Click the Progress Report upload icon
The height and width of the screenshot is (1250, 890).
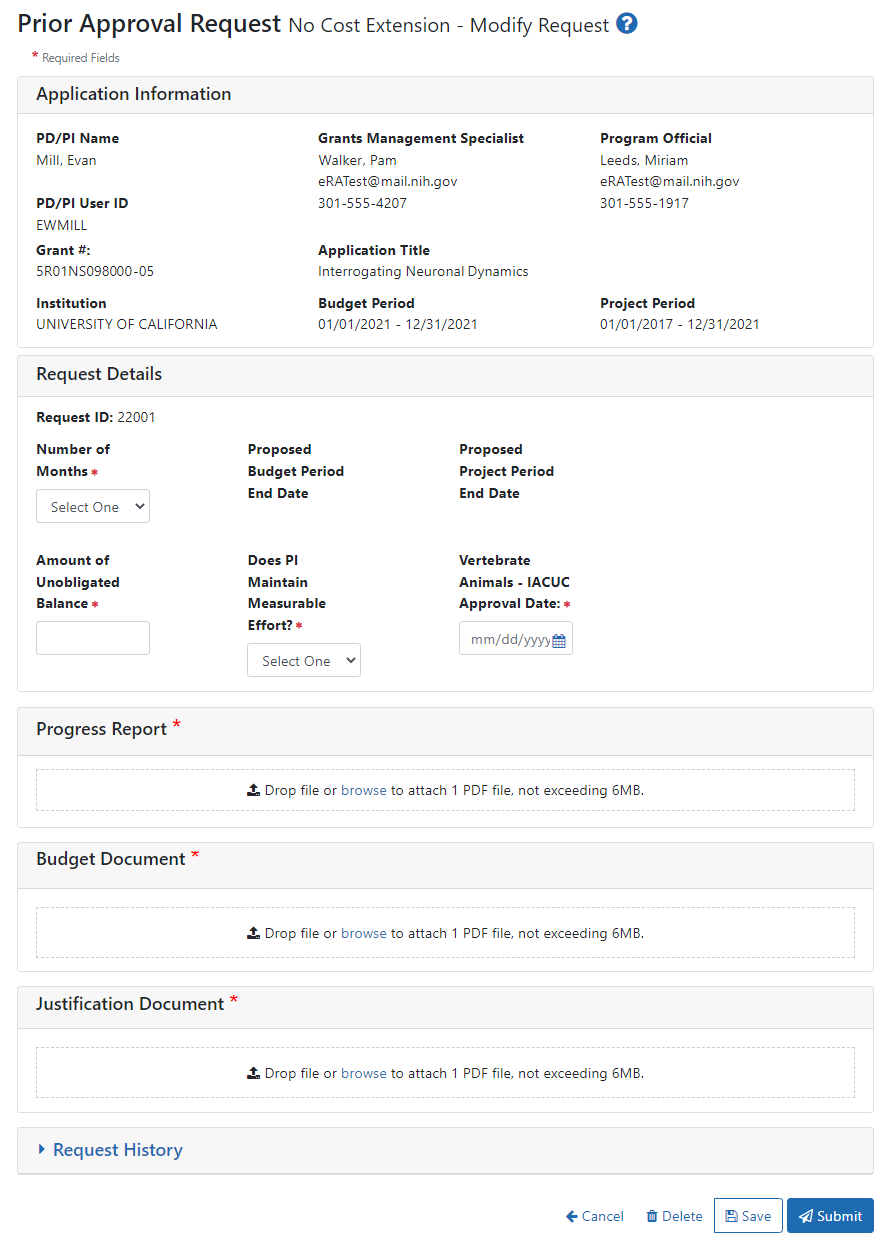point(254,790)
